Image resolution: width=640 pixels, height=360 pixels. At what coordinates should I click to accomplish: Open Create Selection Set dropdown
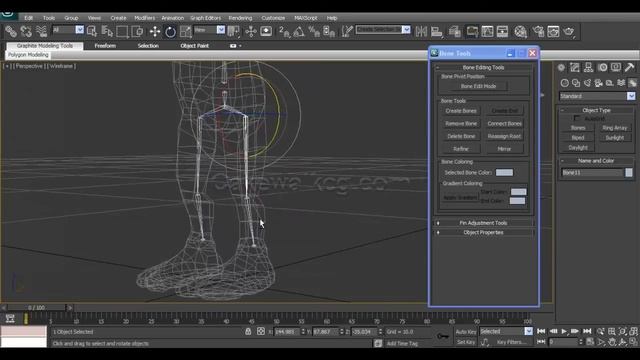[x=383, y=29]
